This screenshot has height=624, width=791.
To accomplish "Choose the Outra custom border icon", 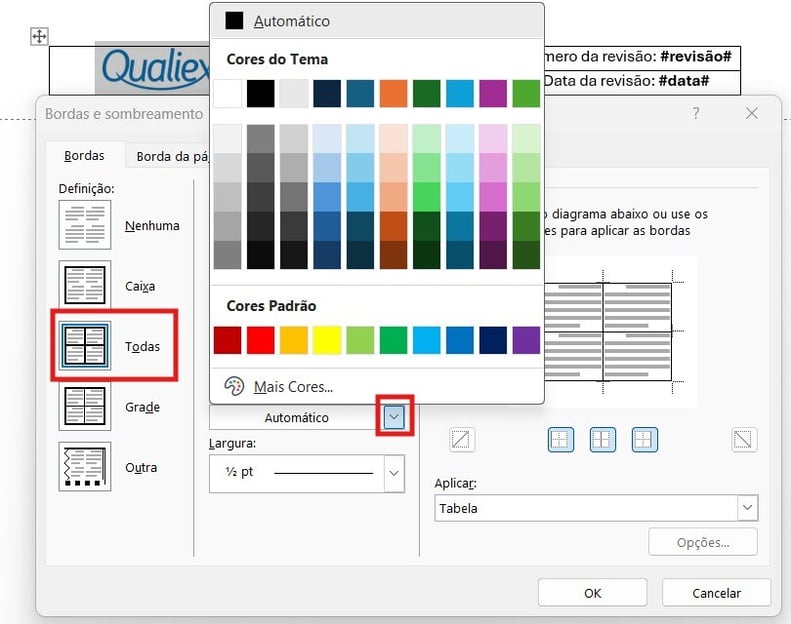I will pyautogui.click(x=85, y=467).
